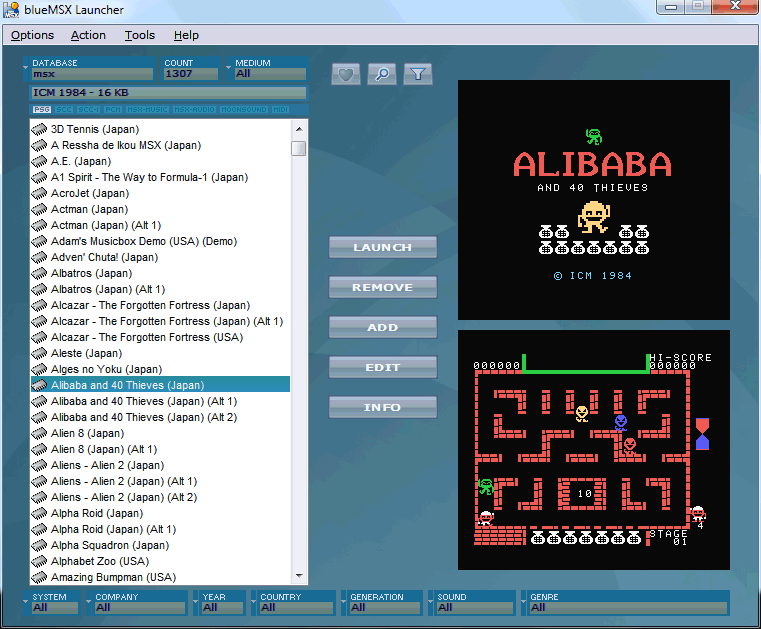Open the Action menu
Screen dimensions: 761x629
point(88,35)
